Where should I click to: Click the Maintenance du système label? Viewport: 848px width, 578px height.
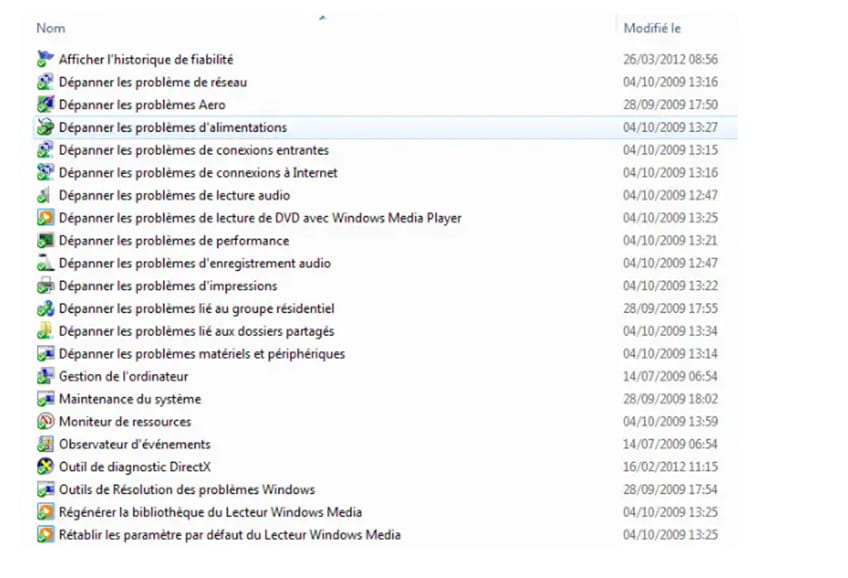130,400
